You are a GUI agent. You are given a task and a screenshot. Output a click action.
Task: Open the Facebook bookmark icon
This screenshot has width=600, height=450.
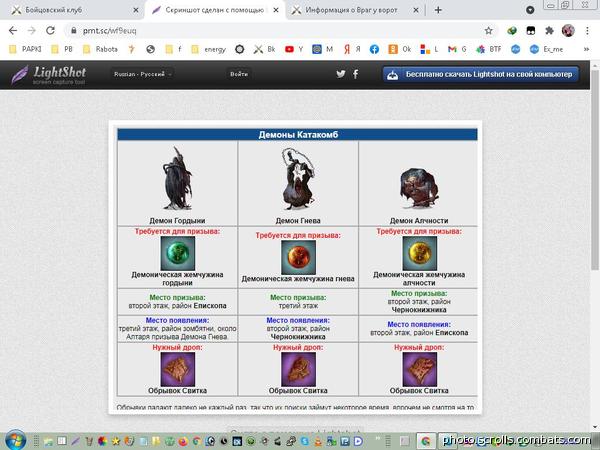(x=374, y=49)
